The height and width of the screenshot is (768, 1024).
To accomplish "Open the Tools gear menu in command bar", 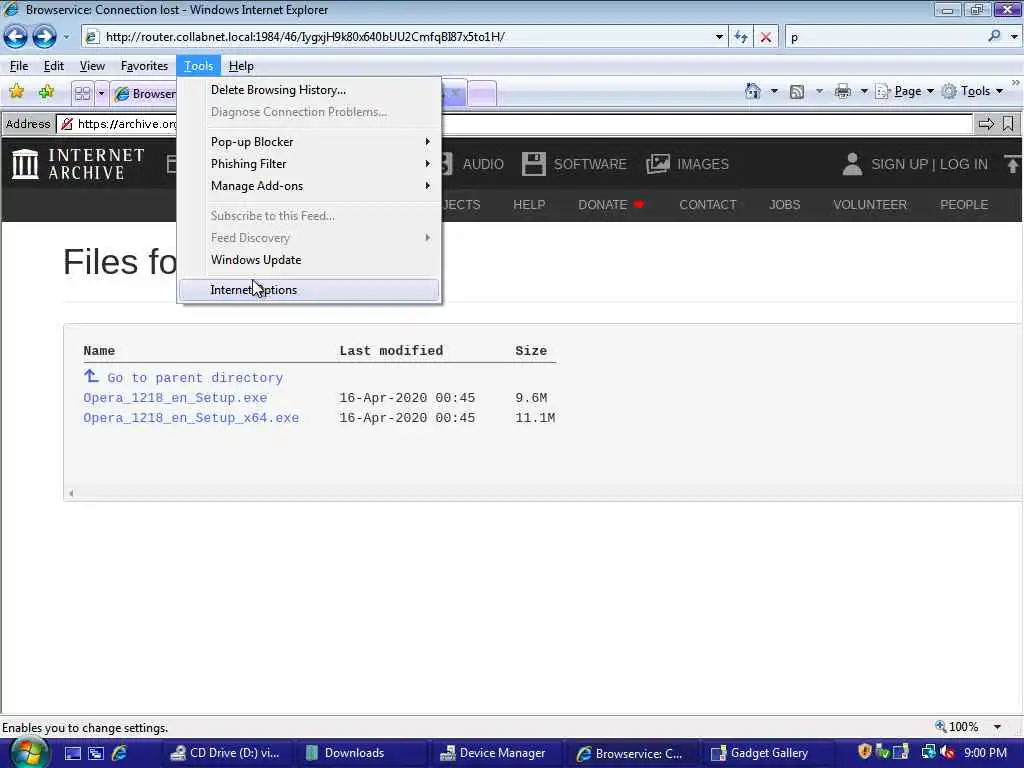I will click(972, 91).
